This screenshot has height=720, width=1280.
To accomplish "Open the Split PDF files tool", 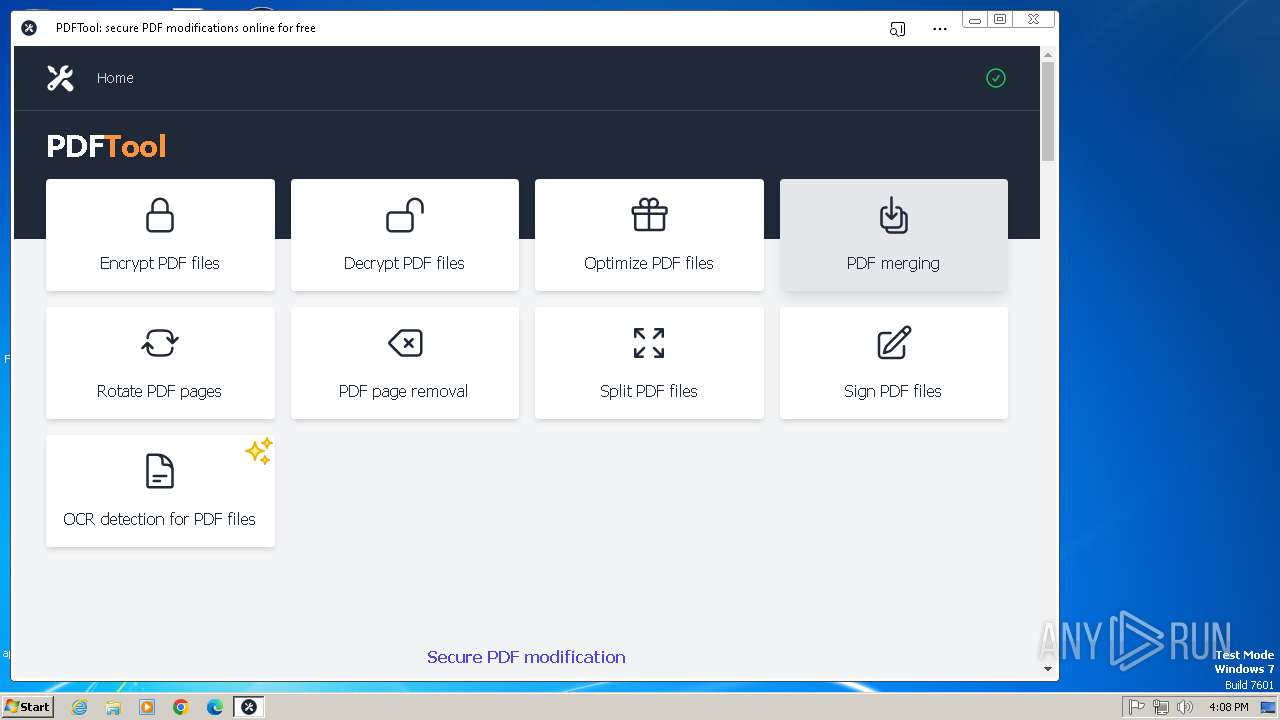I will 649,363.
